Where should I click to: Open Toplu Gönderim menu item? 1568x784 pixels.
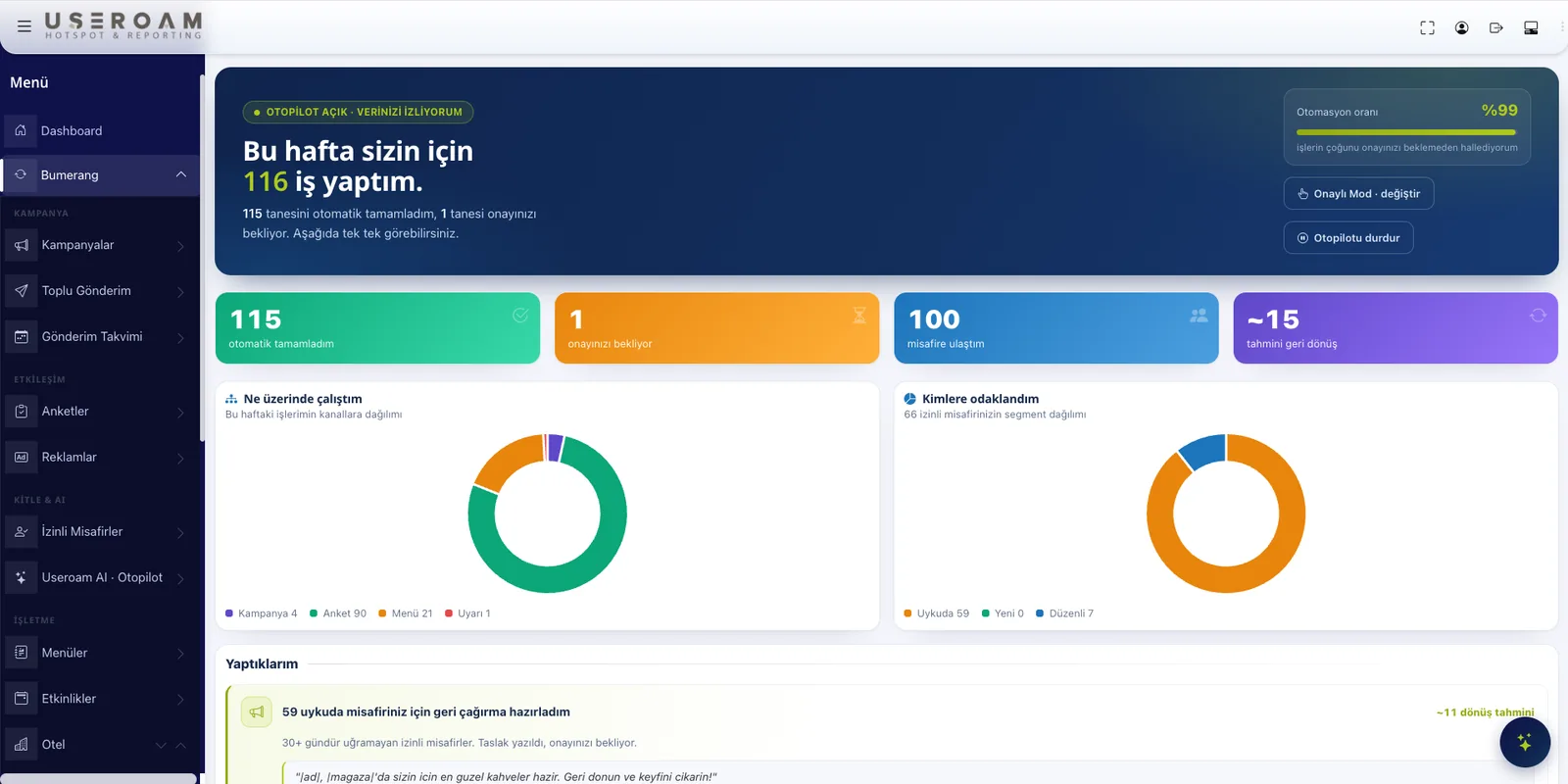coord(100,291)
